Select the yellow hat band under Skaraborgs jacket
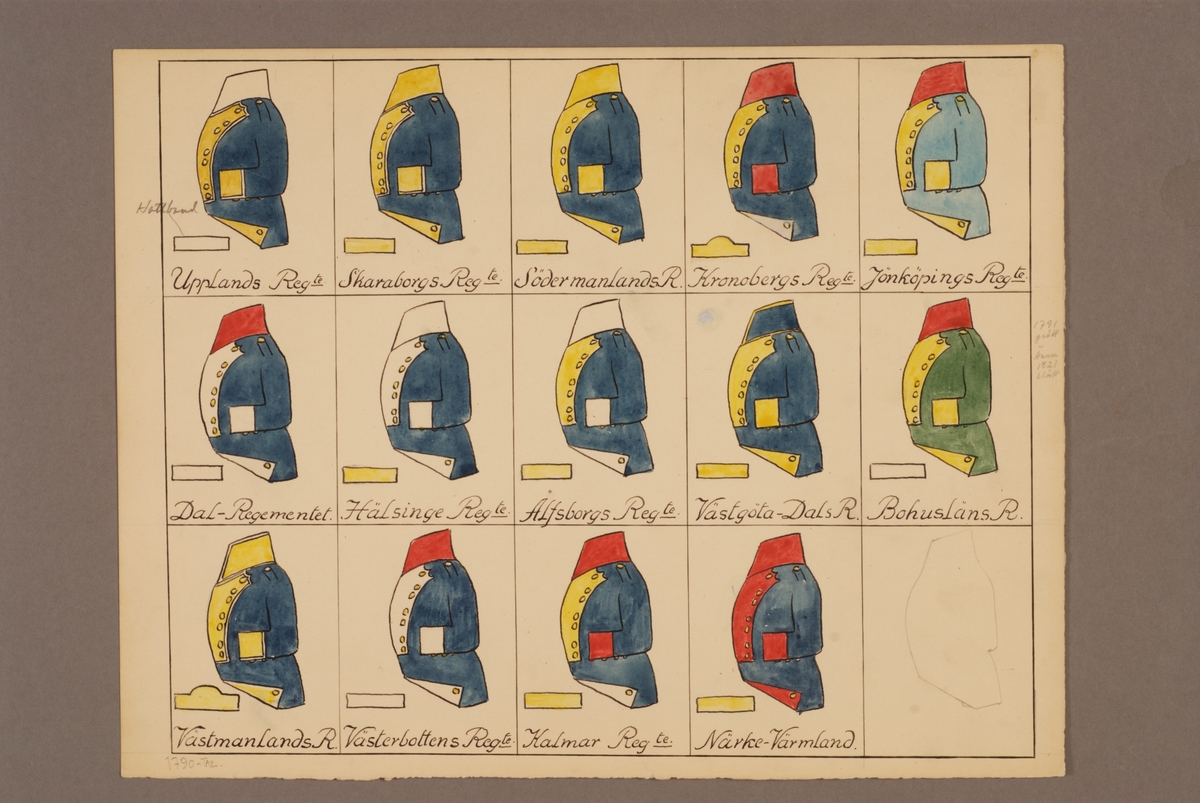 pos(369,245)
